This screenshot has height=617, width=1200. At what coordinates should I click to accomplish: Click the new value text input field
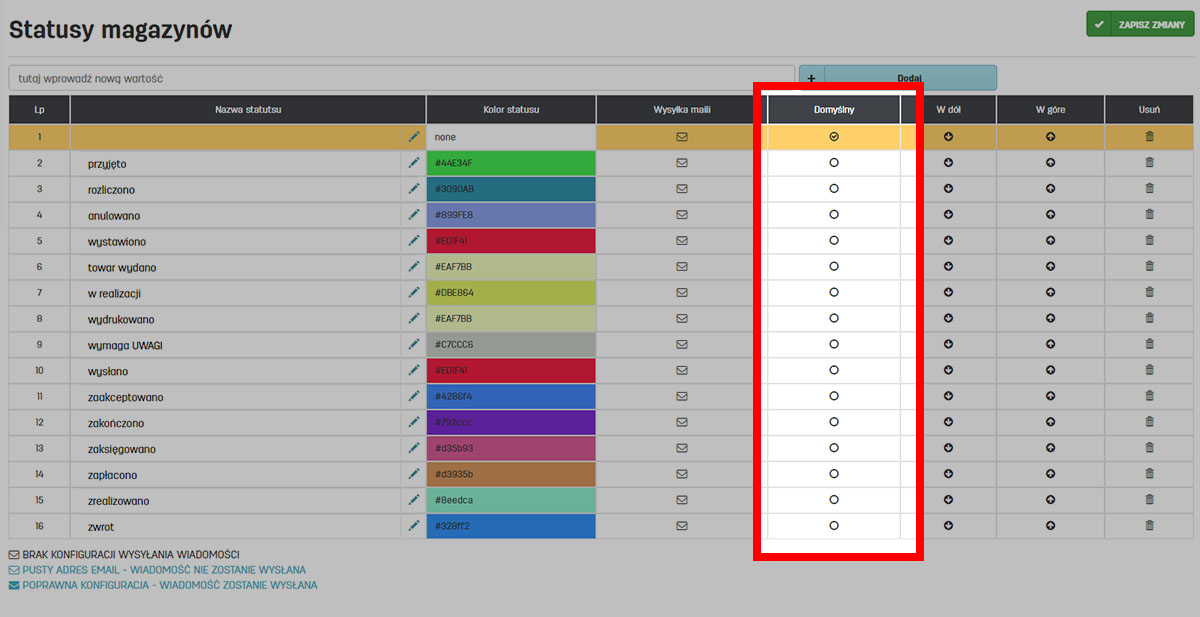(400, 78)
